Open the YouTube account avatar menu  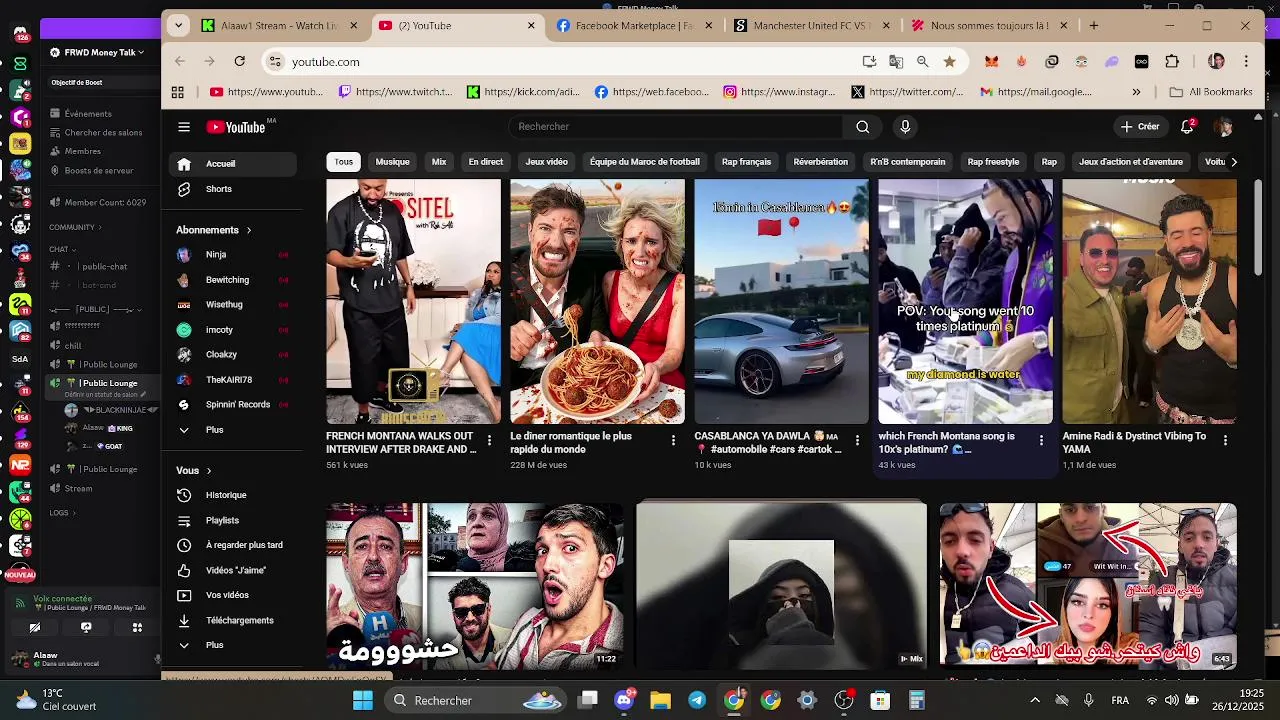click(x=1223, y=127)
